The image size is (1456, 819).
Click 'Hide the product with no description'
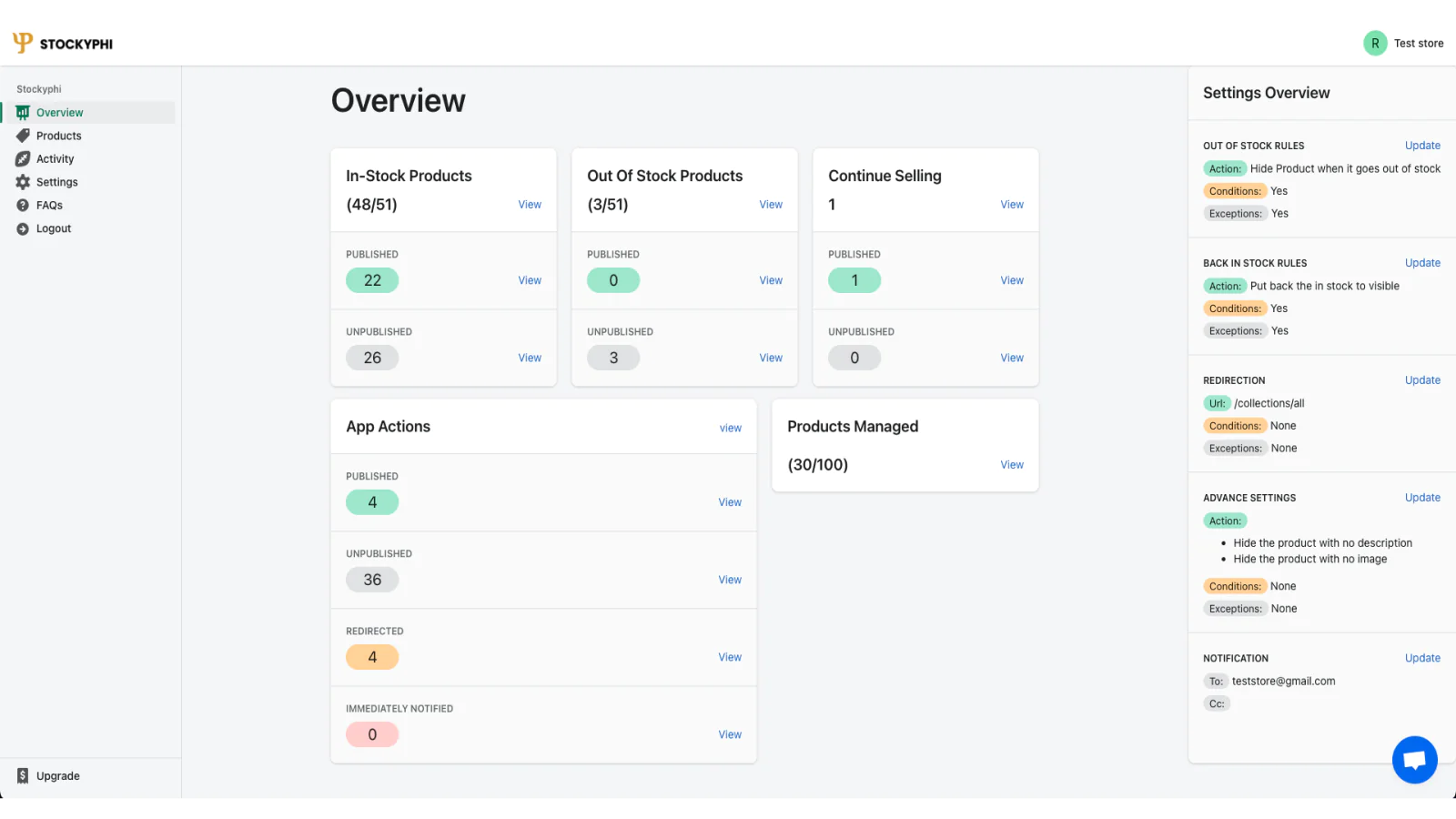click(x=1322, y=543)
